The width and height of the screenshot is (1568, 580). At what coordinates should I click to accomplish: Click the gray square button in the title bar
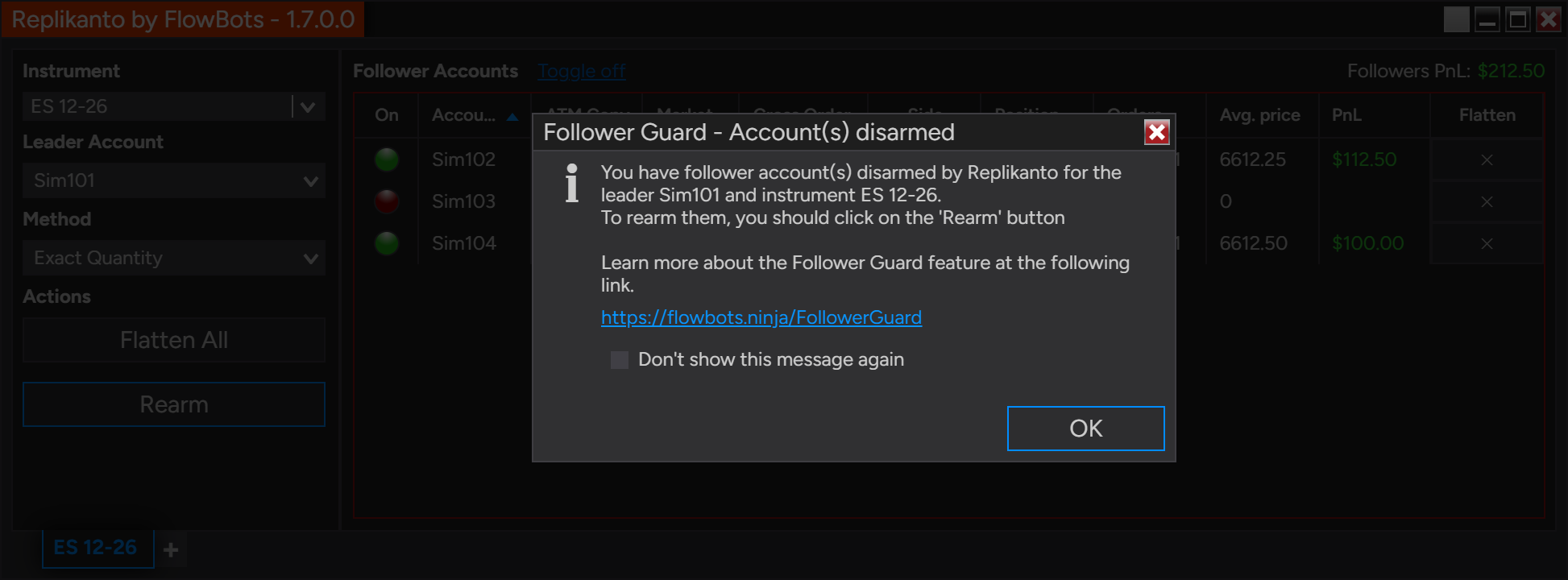coord(1456,19)
